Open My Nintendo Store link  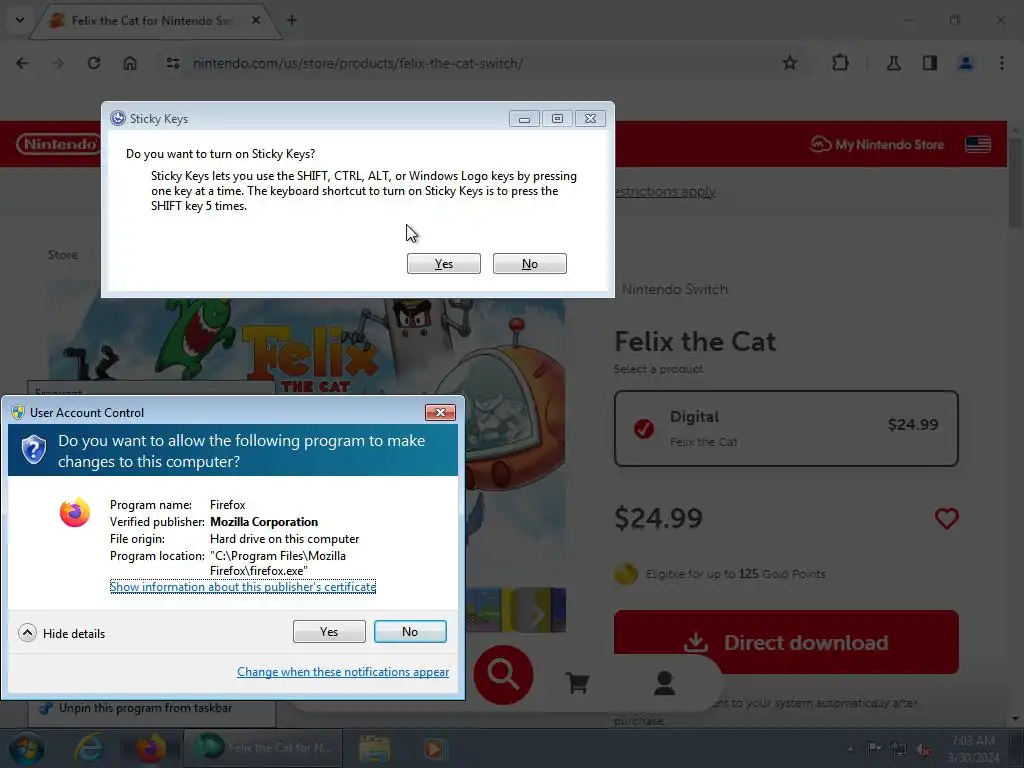[877, 144]
